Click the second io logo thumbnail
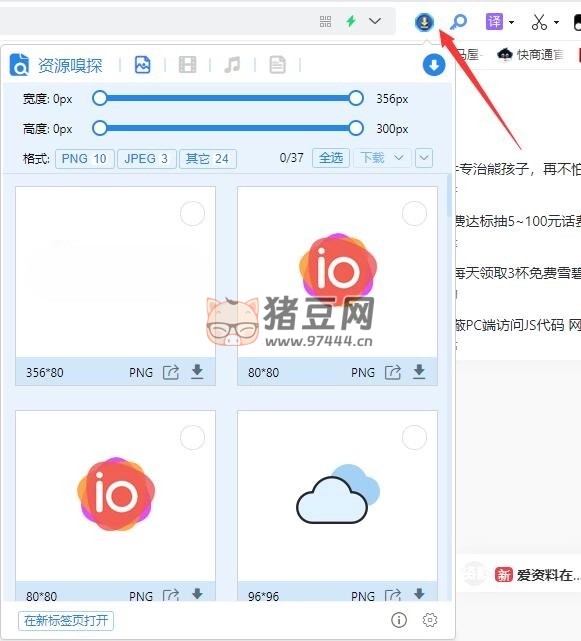 pos(116,494)
